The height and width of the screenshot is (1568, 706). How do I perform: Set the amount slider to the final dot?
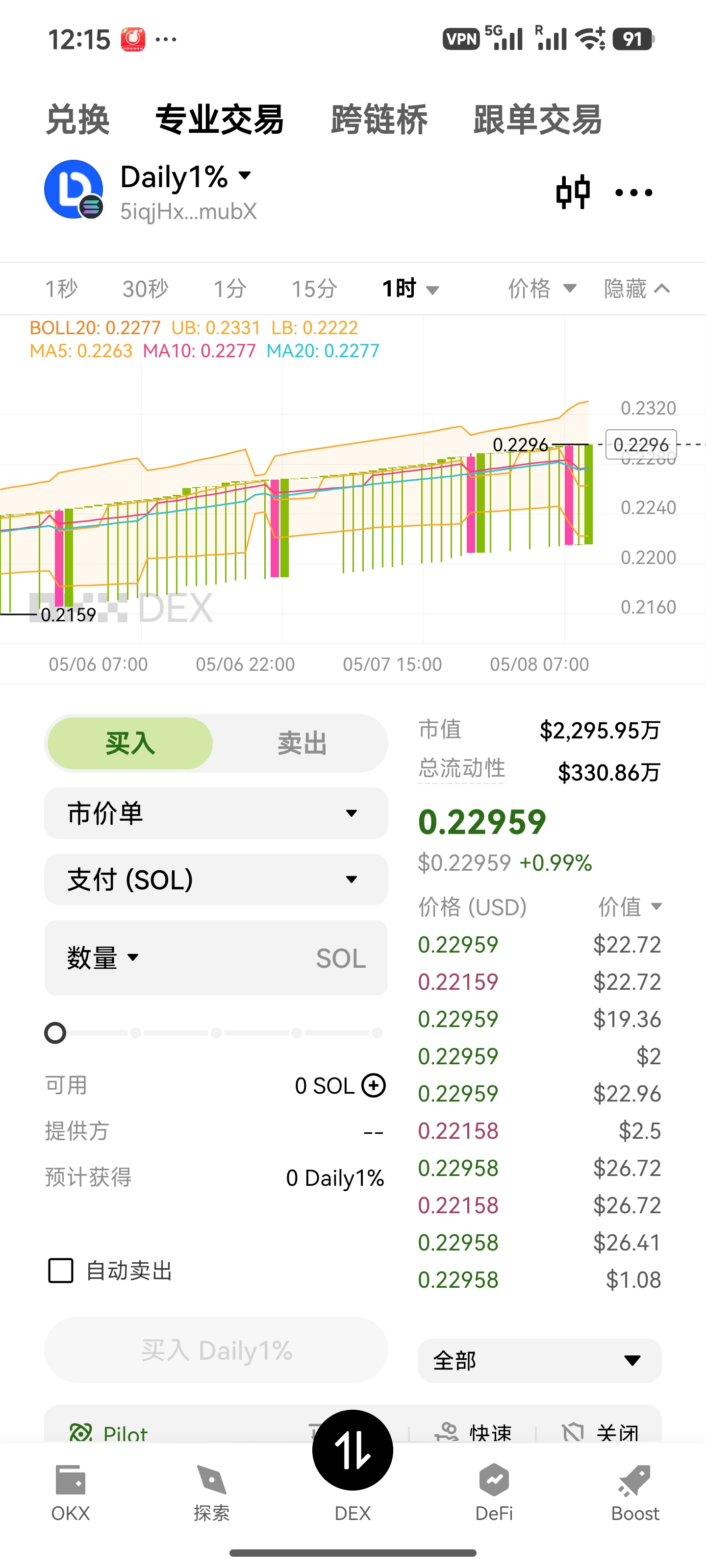click(x=377, y=1032)
